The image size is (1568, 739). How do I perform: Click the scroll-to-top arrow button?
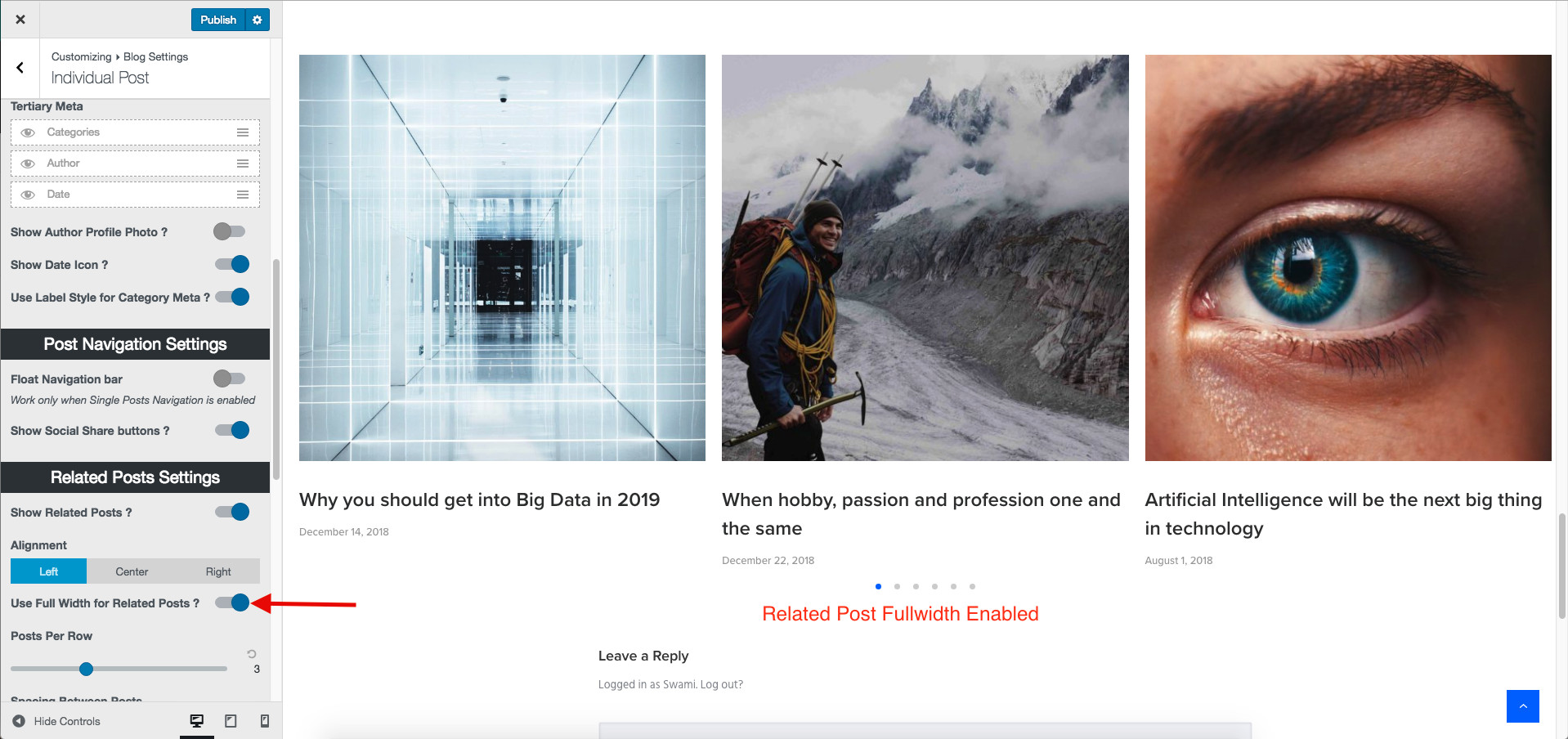pos(1522,706)
